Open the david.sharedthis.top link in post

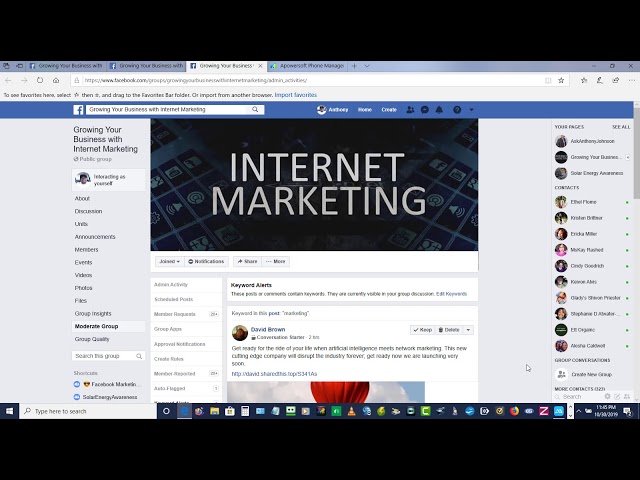point(274,374)
